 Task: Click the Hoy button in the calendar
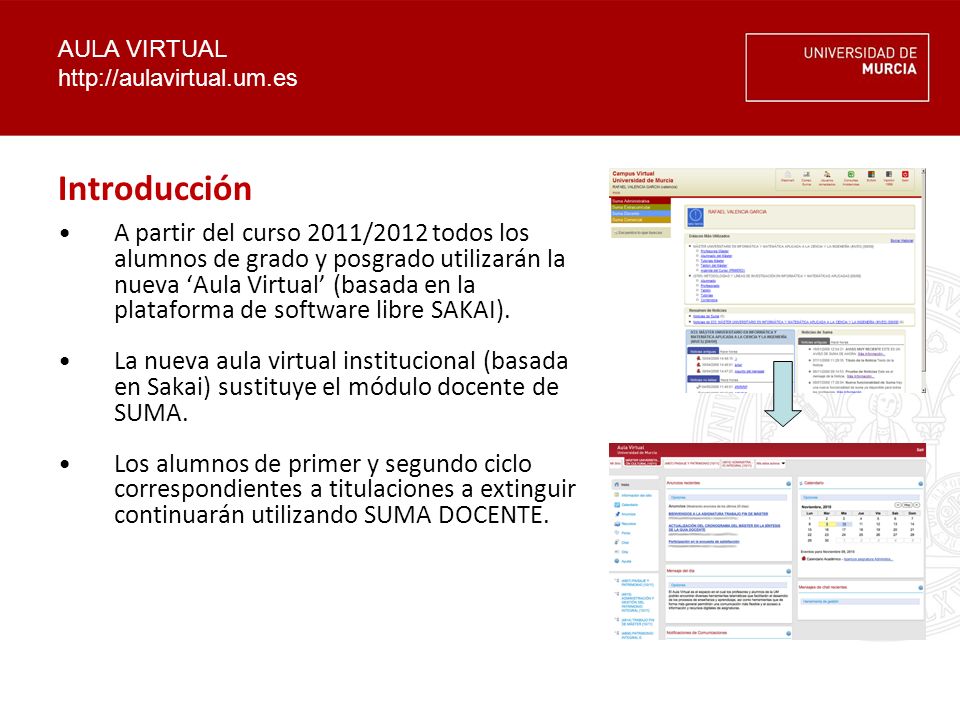pos(907,505)
